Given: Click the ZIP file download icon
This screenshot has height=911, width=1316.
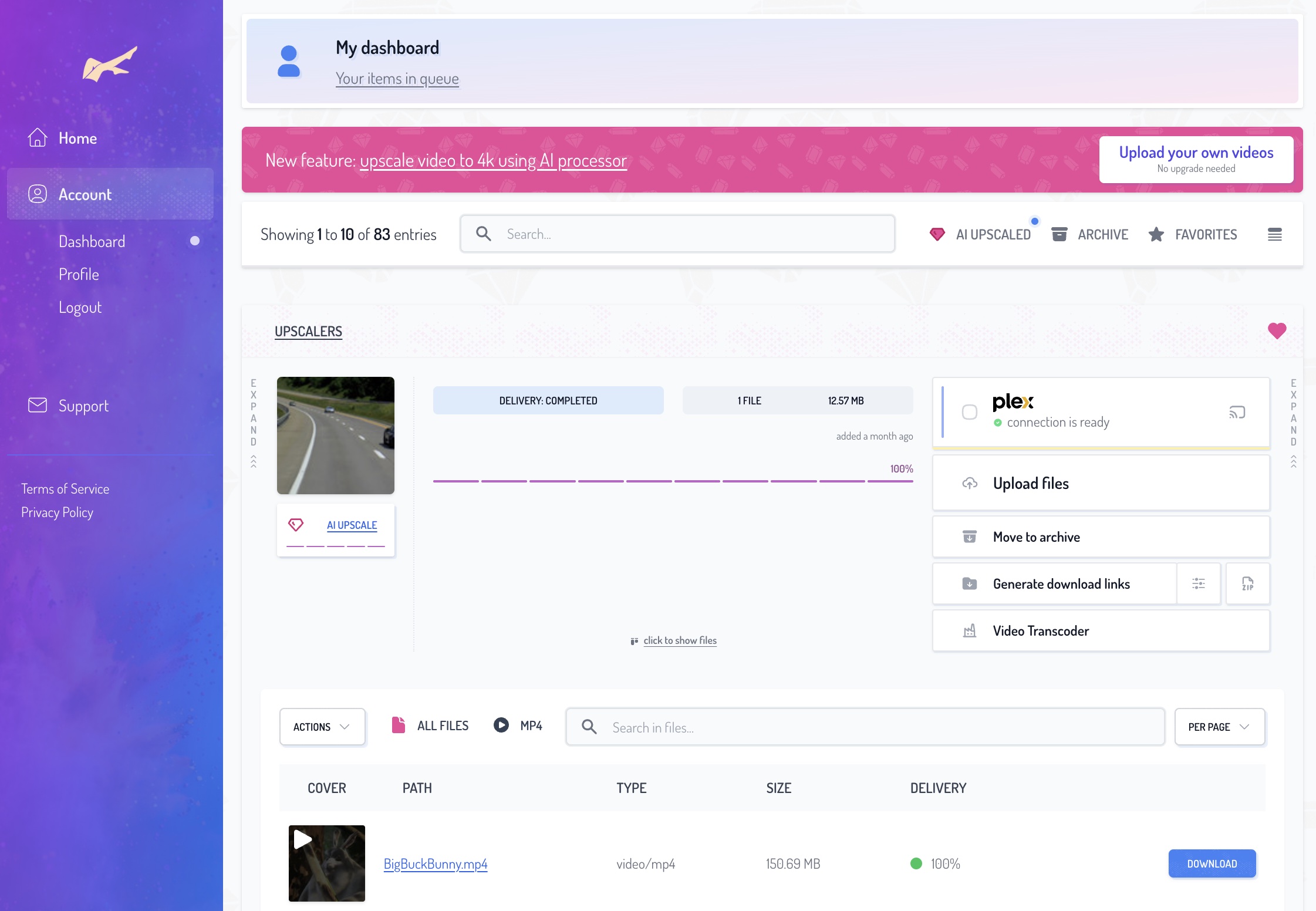Looking at the screenshot, I should pos(1247,583).
